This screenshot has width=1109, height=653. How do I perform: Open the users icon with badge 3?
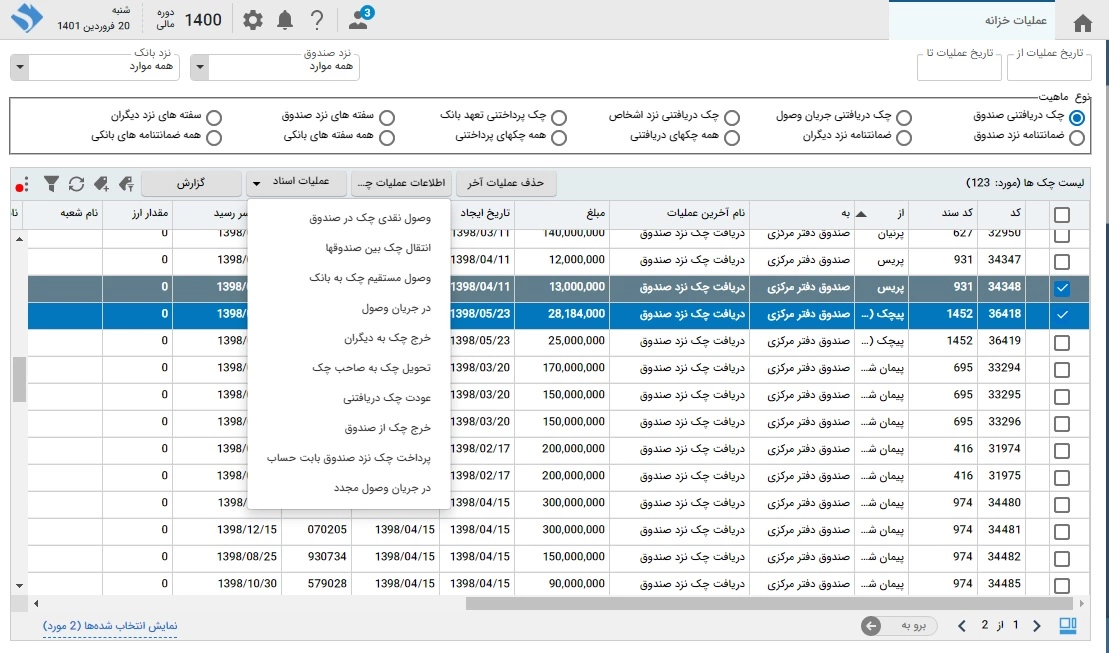(x=358, y=19)
